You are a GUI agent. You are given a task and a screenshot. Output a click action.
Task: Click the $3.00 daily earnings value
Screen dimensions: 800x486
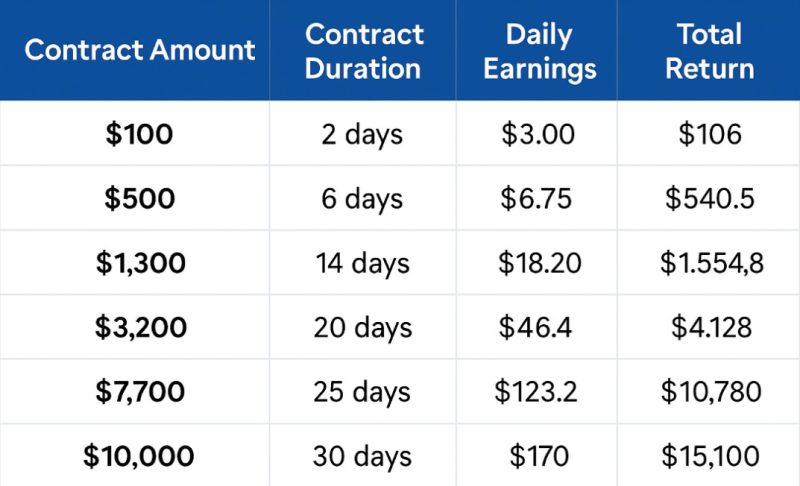(537, 134)
